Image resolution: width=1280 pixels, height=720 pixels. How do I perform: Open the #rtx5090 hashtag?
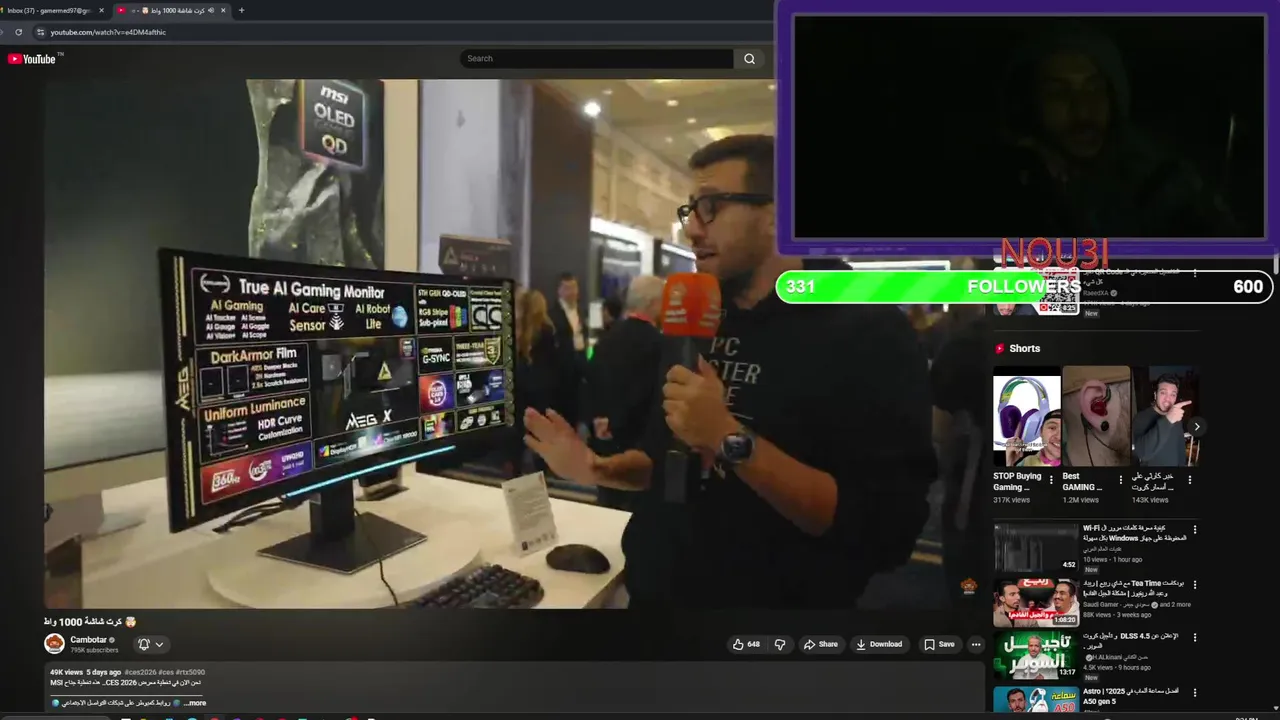pos(190,672)
